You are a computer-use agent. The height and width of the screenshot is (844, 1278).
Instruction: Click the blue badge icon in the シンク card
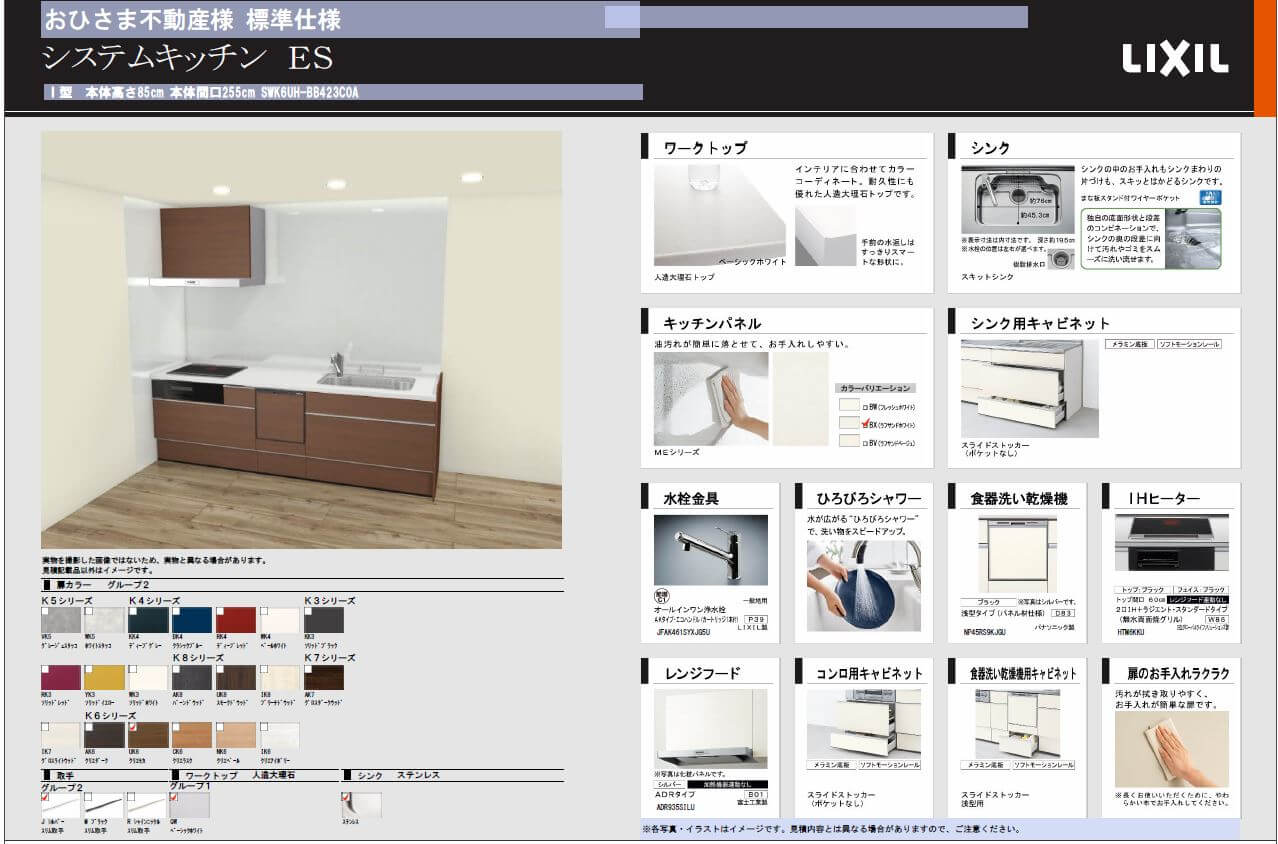click(x=1210, y=197)
